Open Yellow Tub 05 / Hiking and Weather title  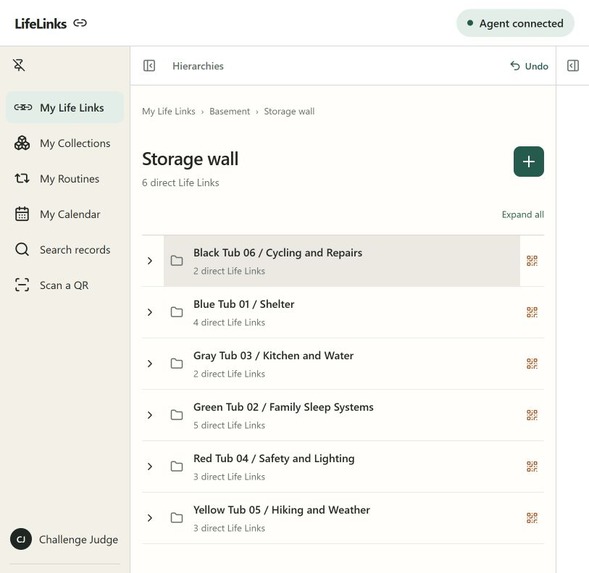click(x=281, y=510)
